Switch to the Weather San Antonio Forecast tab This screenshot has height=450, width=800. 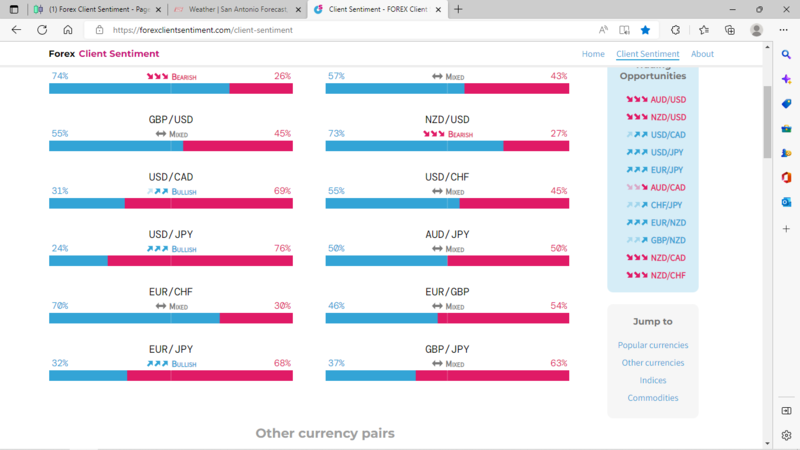231,9
